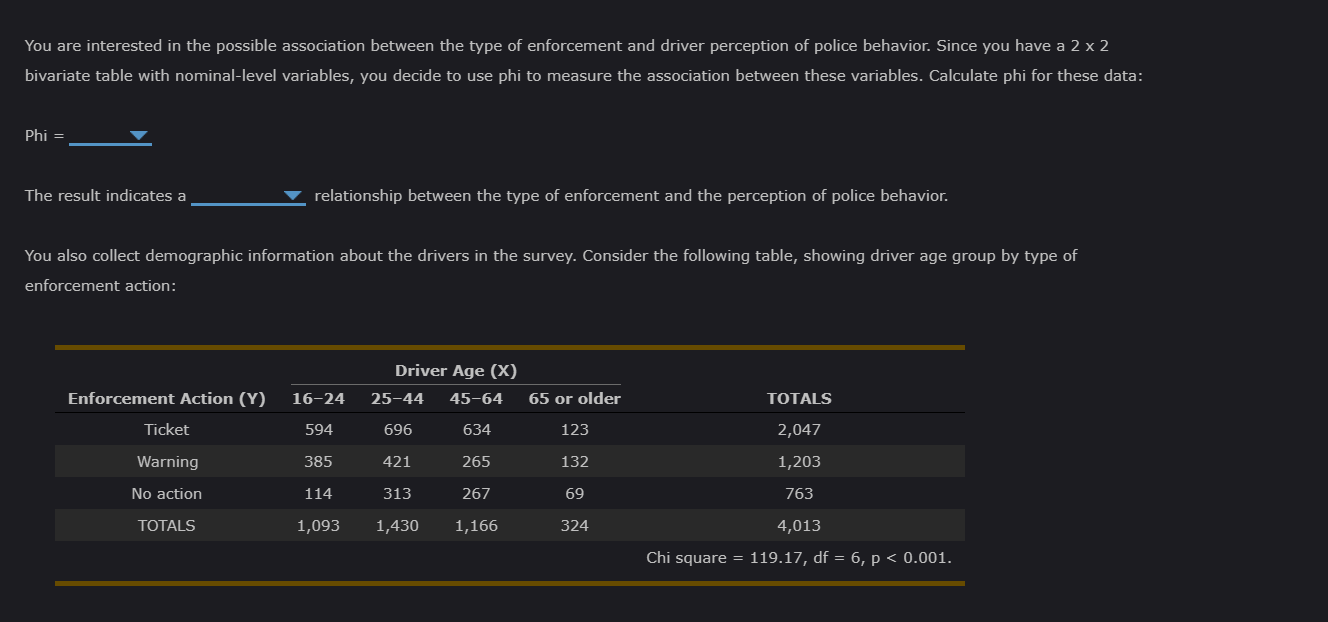Image resolution: width=1328 pixels, height=622 pixels.
Task: Click the 65 or older column header
Action: pos(575,399)
